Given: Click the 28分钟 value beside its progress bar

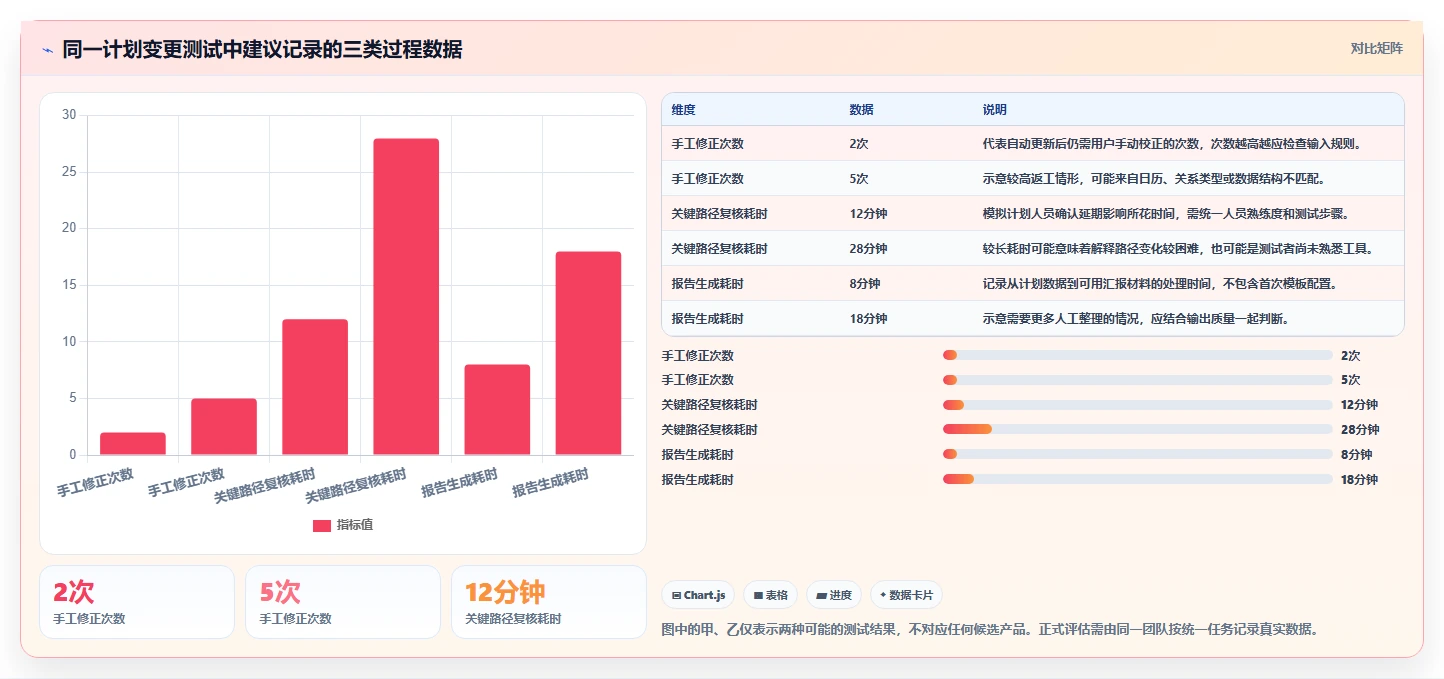Looking at the screenshot, I should 1360,430.
